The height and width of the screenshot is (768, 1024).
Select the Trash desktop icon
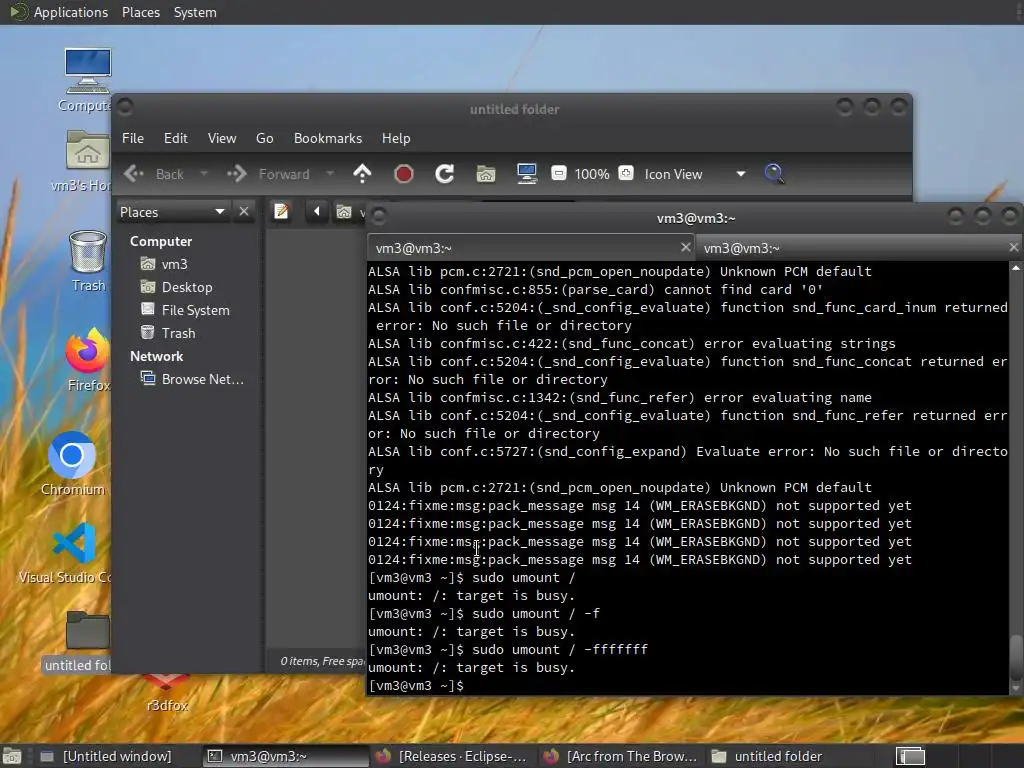(x=88, y=261)
